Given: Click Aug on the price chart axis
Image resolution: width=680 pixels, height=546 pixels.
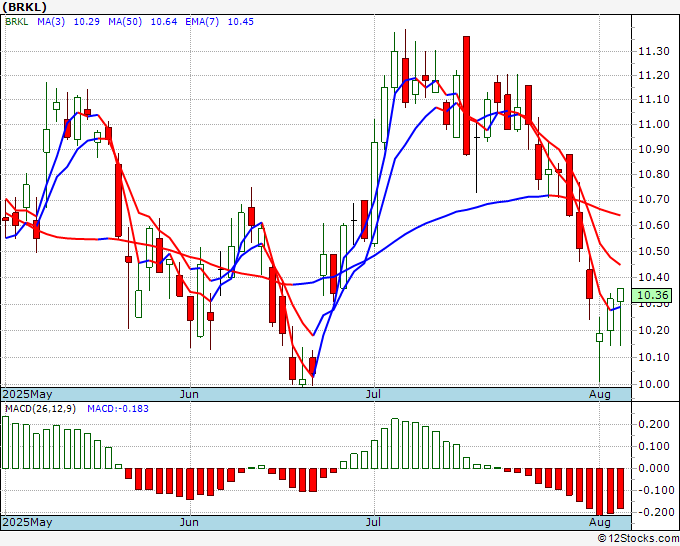Looking at the screenshot, I should click(600, 394).
